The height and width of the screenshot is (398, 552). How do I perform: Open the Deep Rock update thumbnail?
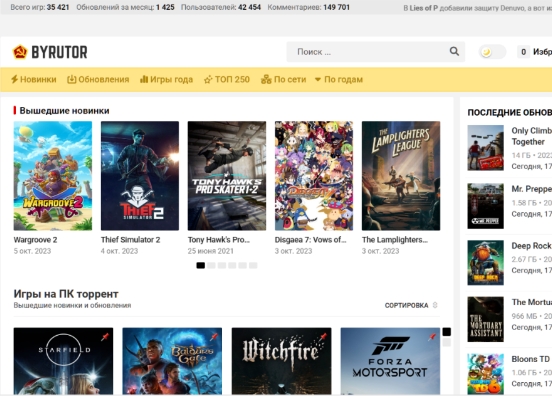pos(485,263)
